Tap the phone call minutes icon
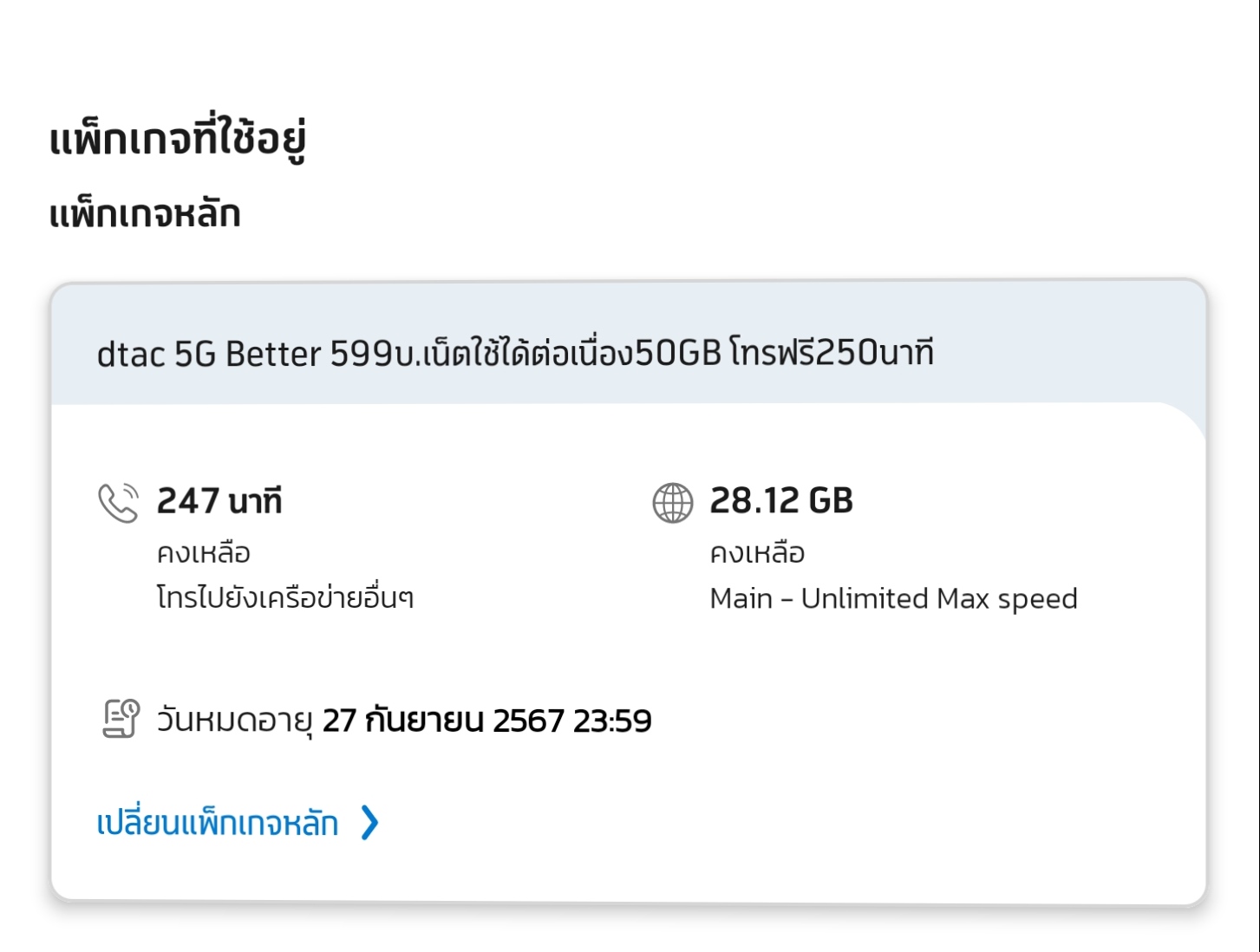The height and width of the screenshot is (952, 1260). click(118, 503)
